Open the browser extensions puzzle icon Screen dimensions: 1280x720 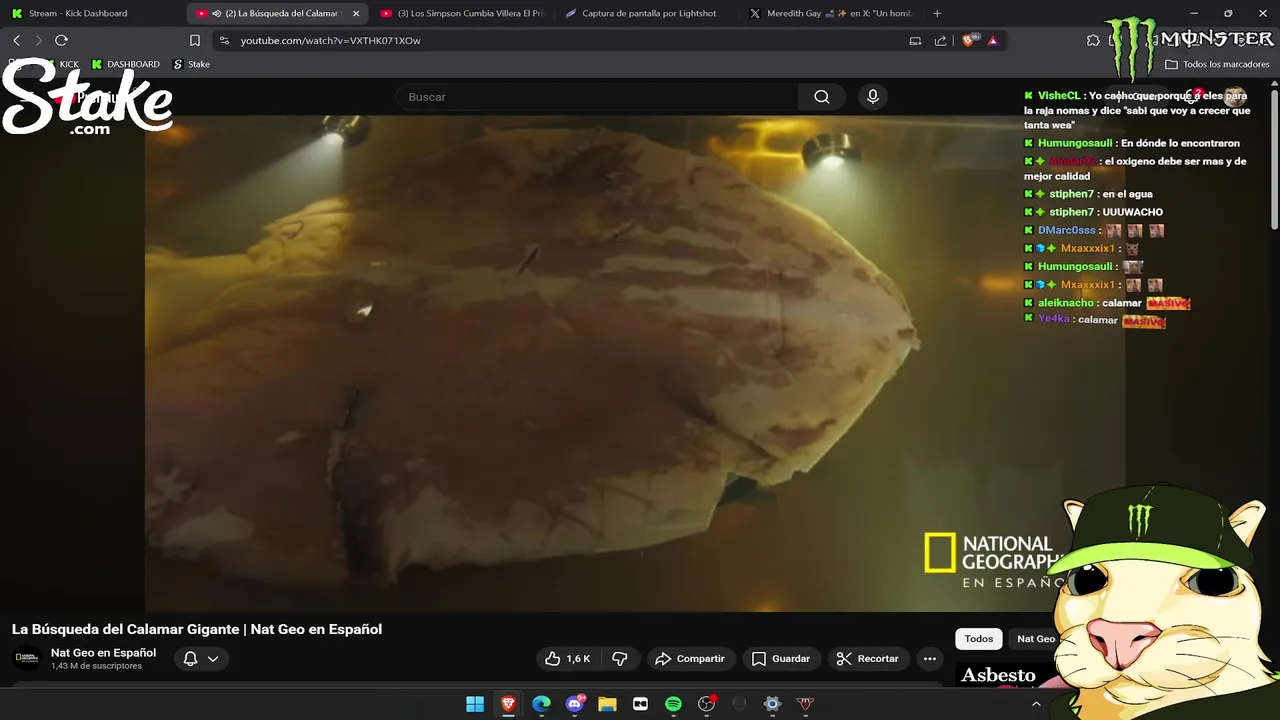click(1093, 41)
